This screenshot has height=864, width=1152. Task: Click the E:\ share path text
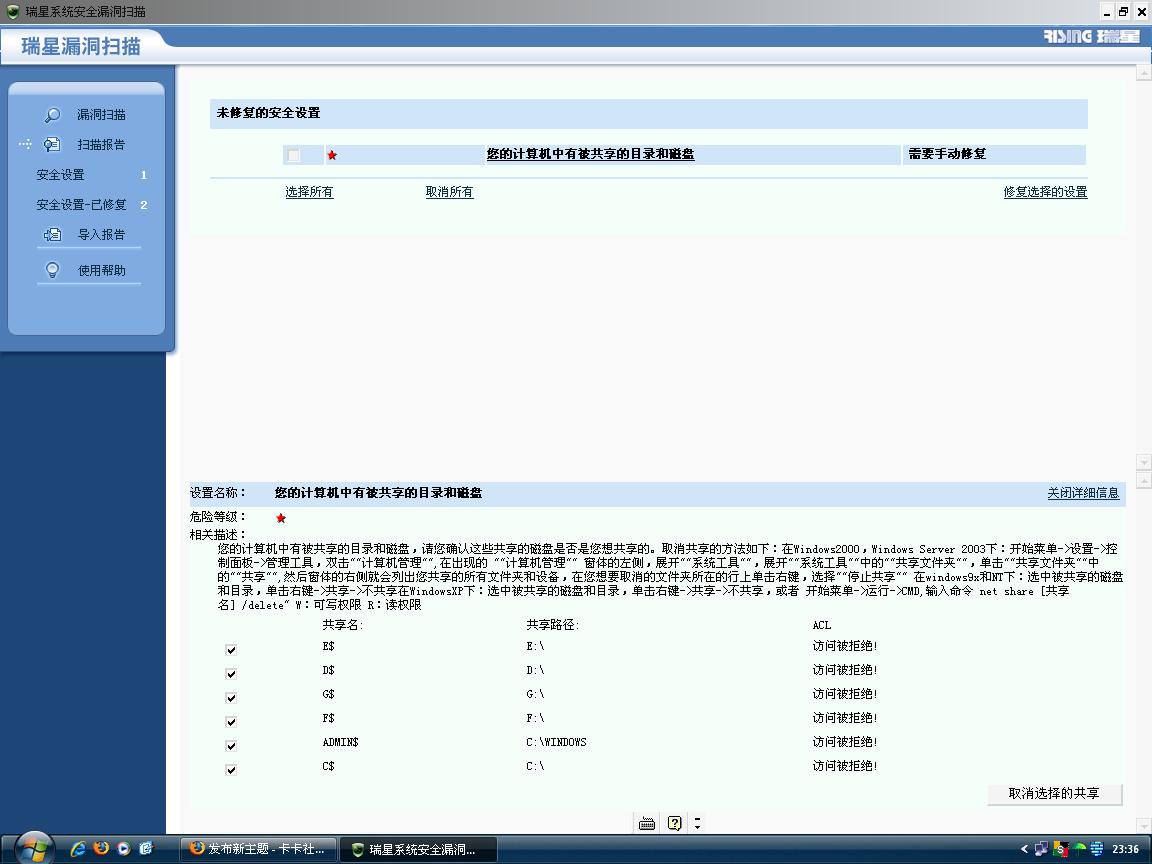(x=535, y=647)
